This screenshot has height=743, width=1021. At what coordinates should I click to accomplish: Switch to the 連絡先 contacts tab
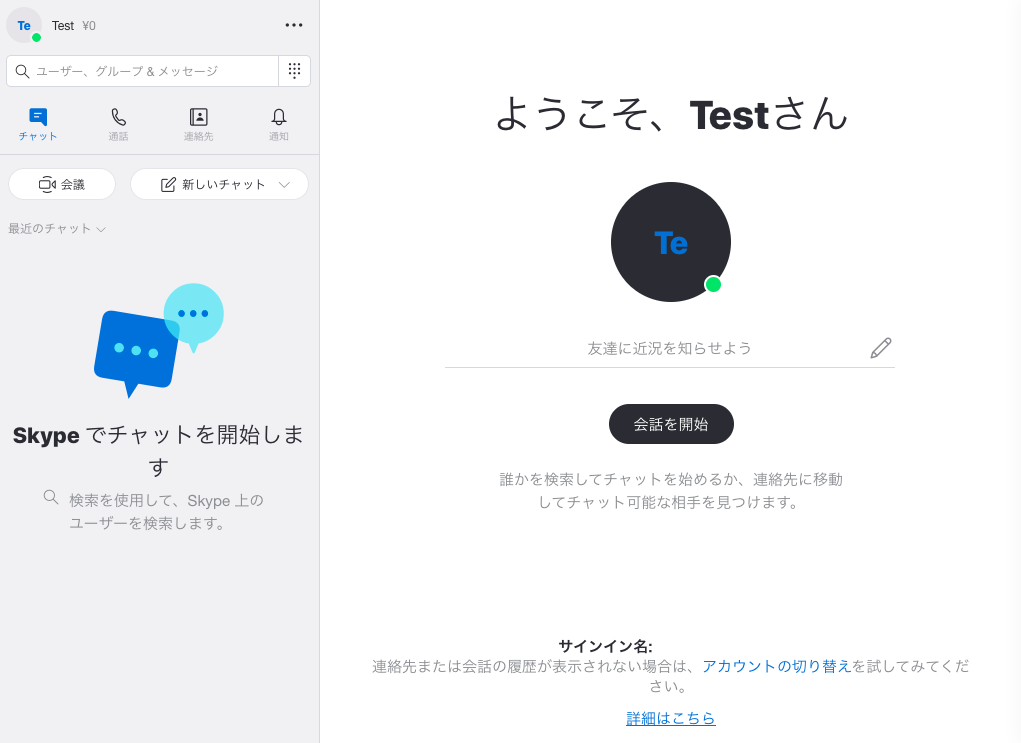[x=198, y=124]
